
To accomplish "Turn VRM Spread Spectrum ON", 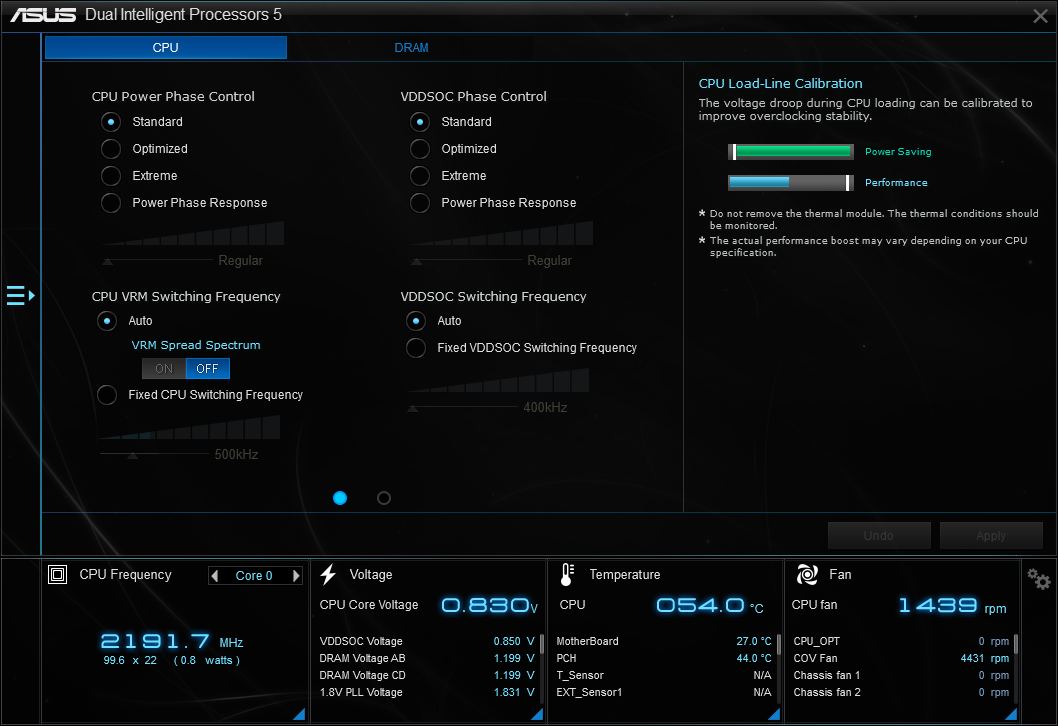I will 164,368.
